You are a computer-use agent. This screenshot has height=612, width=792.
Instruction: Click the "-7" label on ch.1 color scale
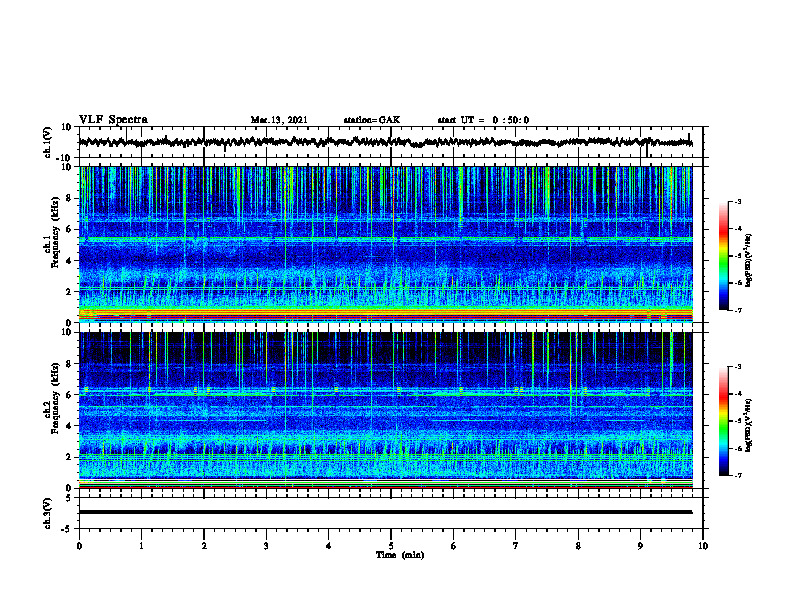738,310
